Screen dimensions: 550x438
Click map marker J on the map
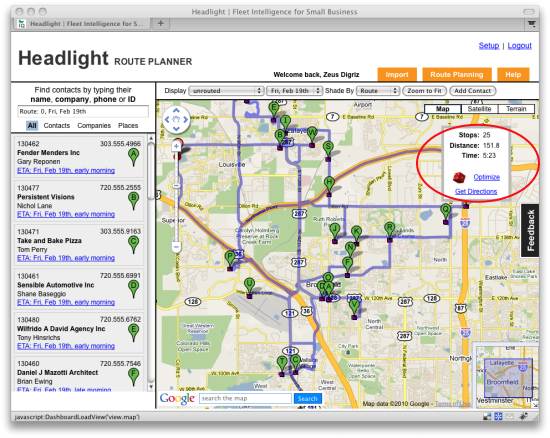point(335,231)
